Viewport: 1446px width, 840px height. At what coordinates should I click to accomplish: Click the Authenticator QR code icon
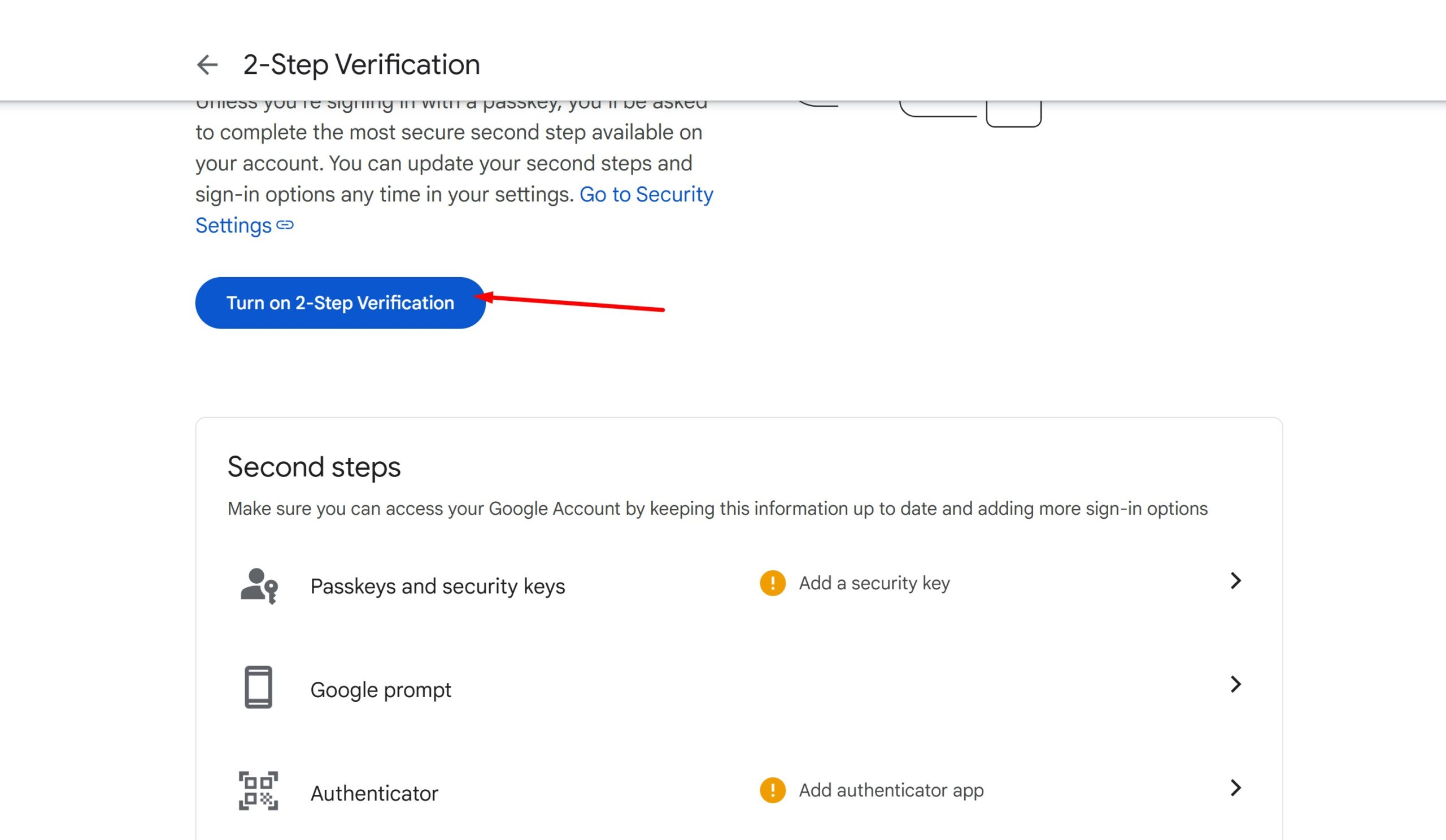point(258,791)
